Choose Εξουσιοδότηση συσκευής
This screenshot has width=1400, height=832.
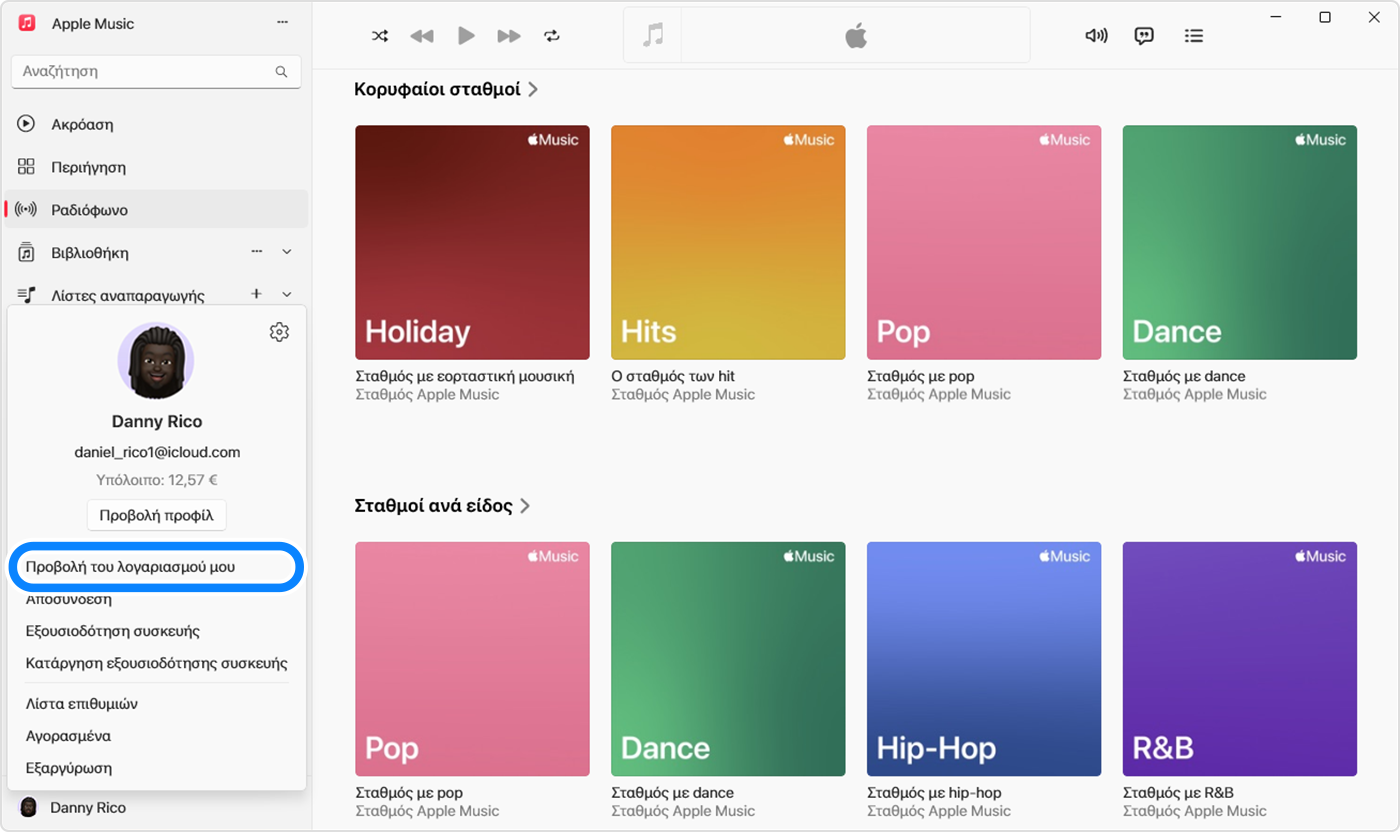[x=113, y=631]
